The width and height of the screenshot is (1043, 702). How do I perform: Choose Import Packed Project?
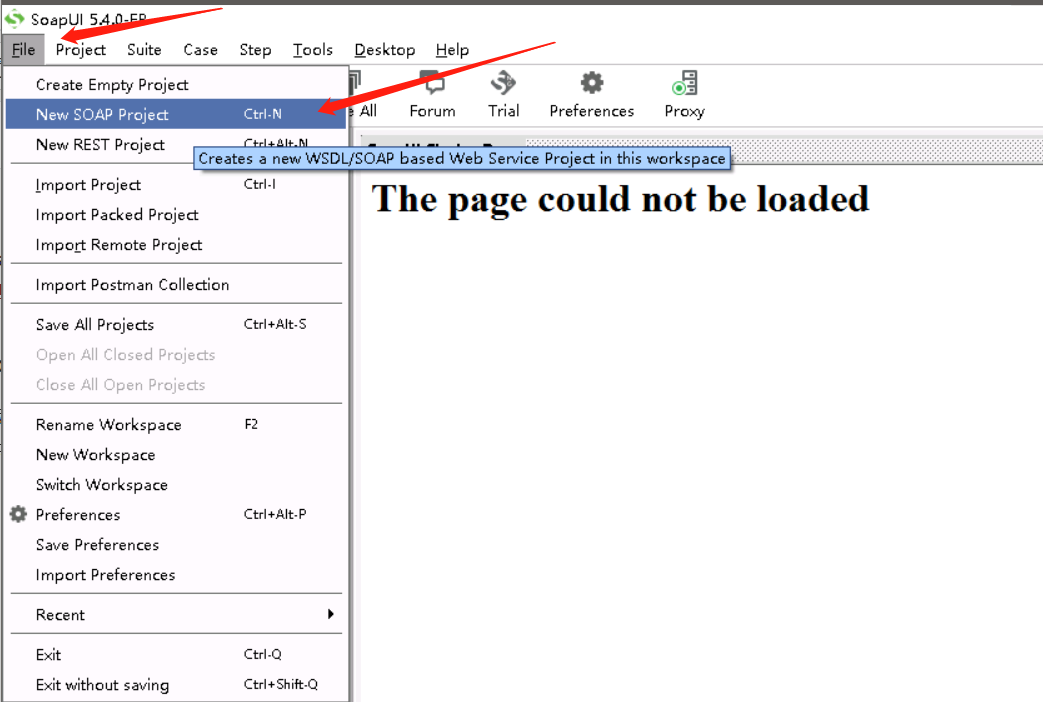pos(176,214)
